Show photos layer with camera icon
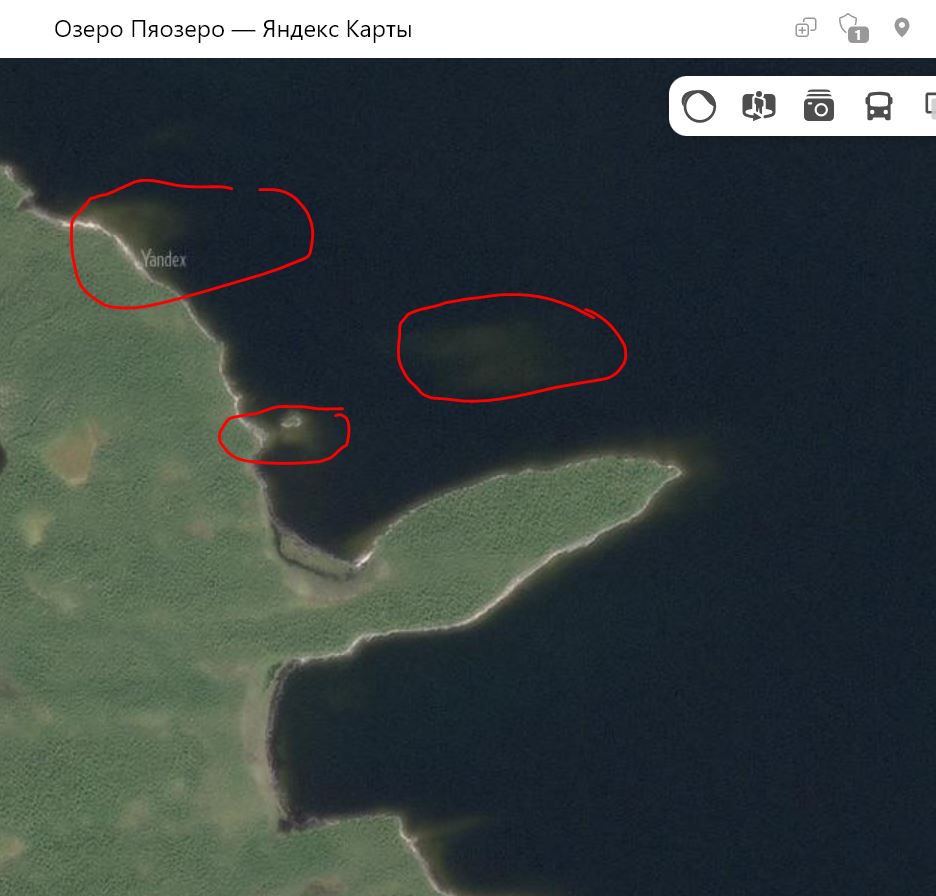Image resolution: width=936 pixels, height=896 pixels. pyautogui.click(x=819, y=105)
